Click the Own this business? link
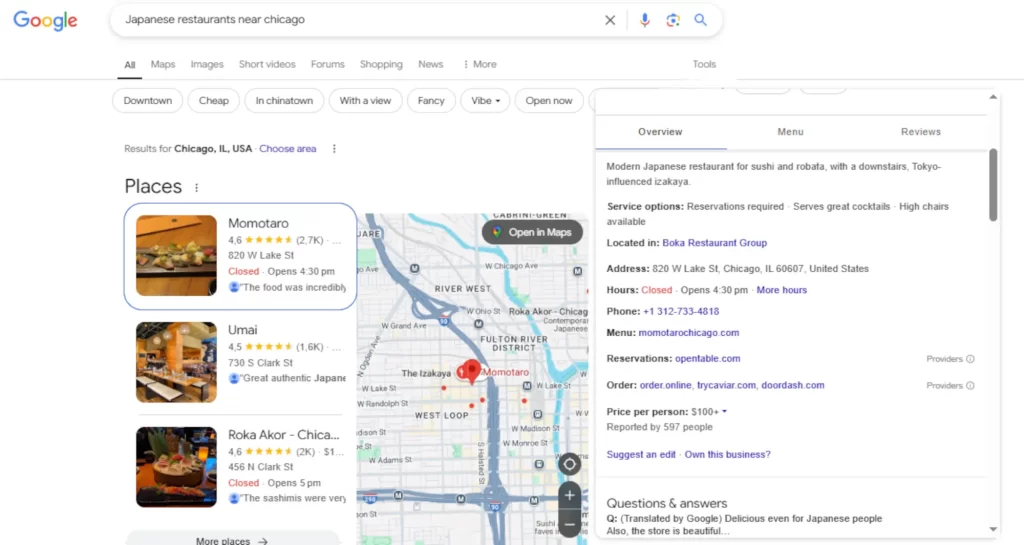Screen dimensions: 1024x545 (728, 454)
